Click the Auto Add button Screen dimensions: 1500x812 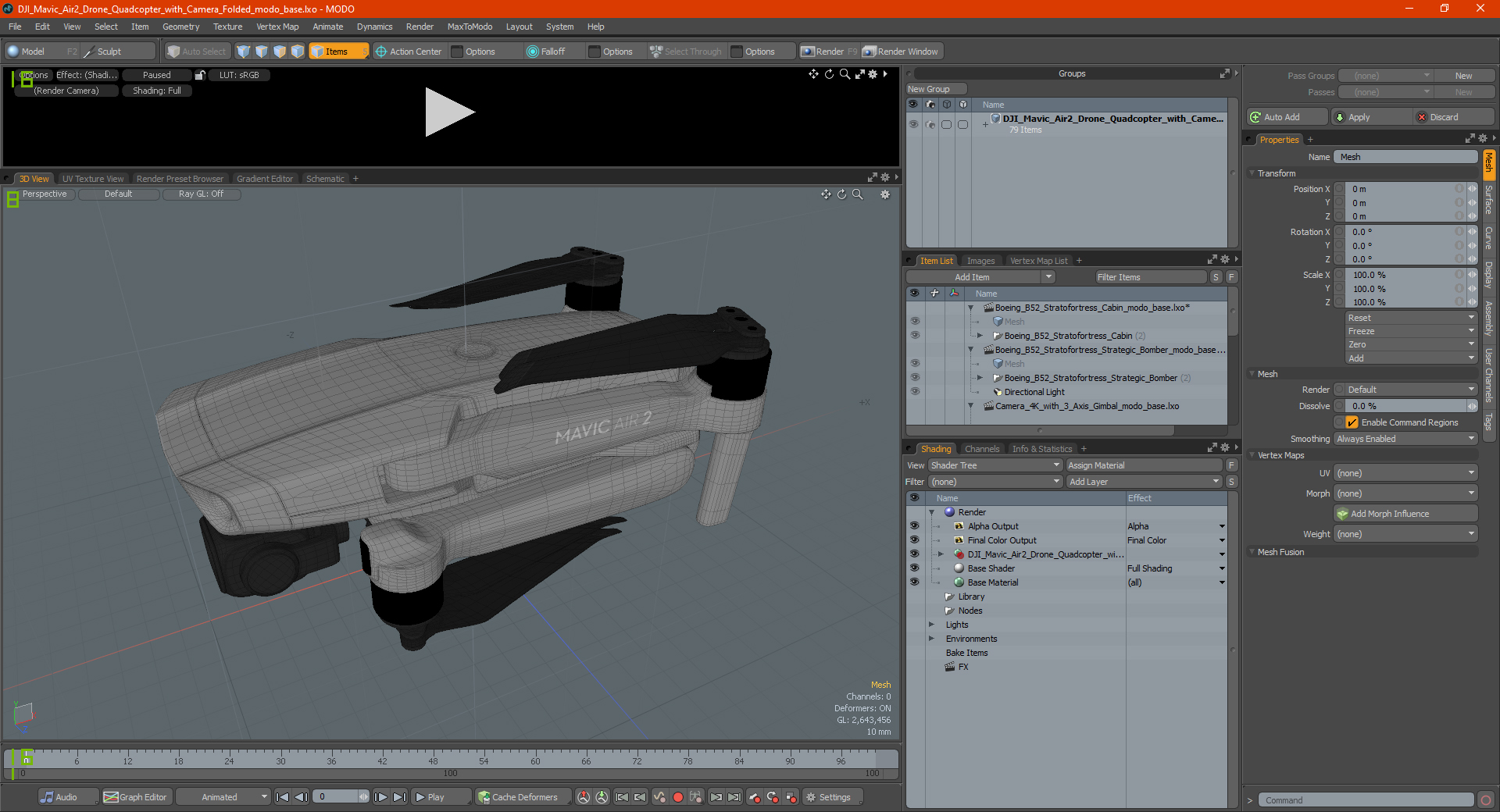click(x=1287, y=117)
